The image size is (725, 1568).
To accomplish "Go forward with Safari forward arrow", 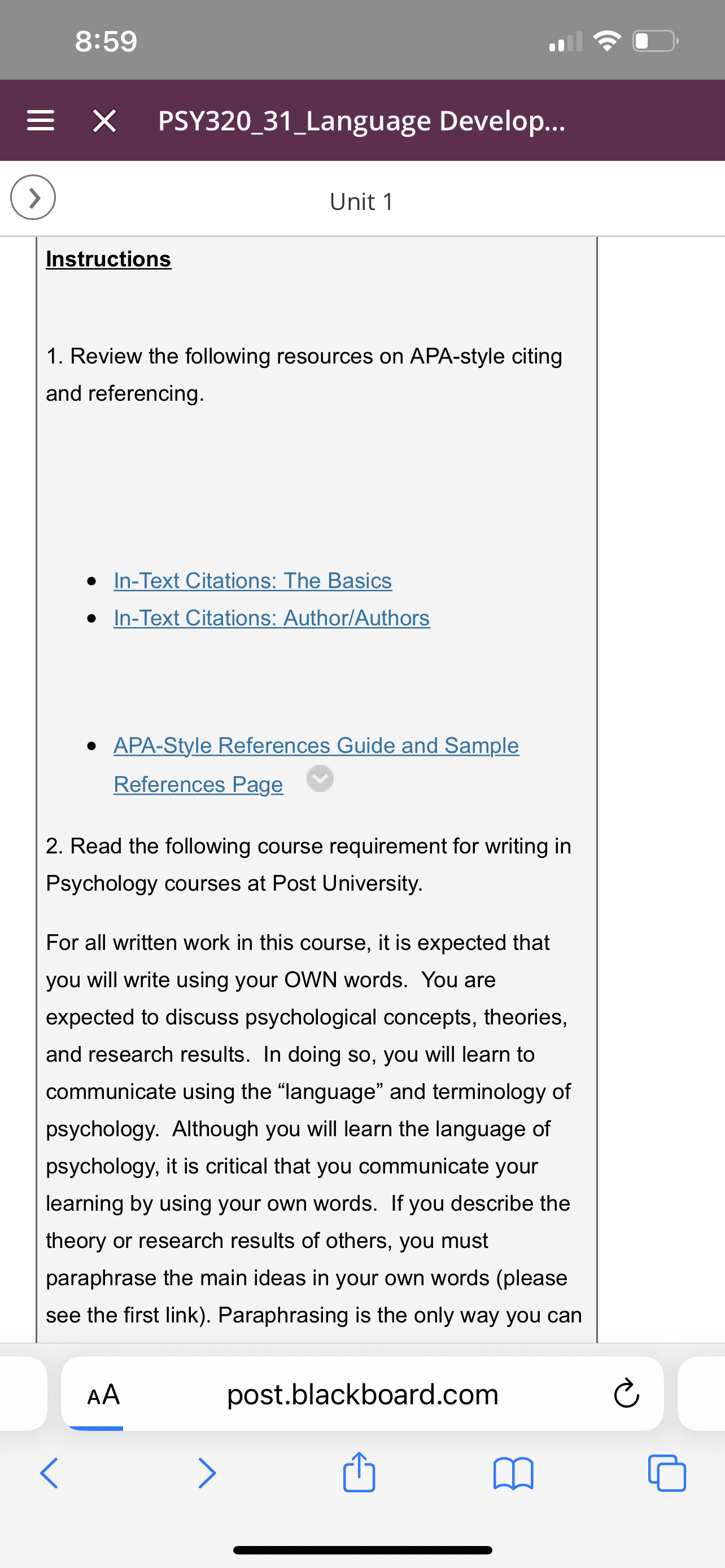I will (207, 1473).
